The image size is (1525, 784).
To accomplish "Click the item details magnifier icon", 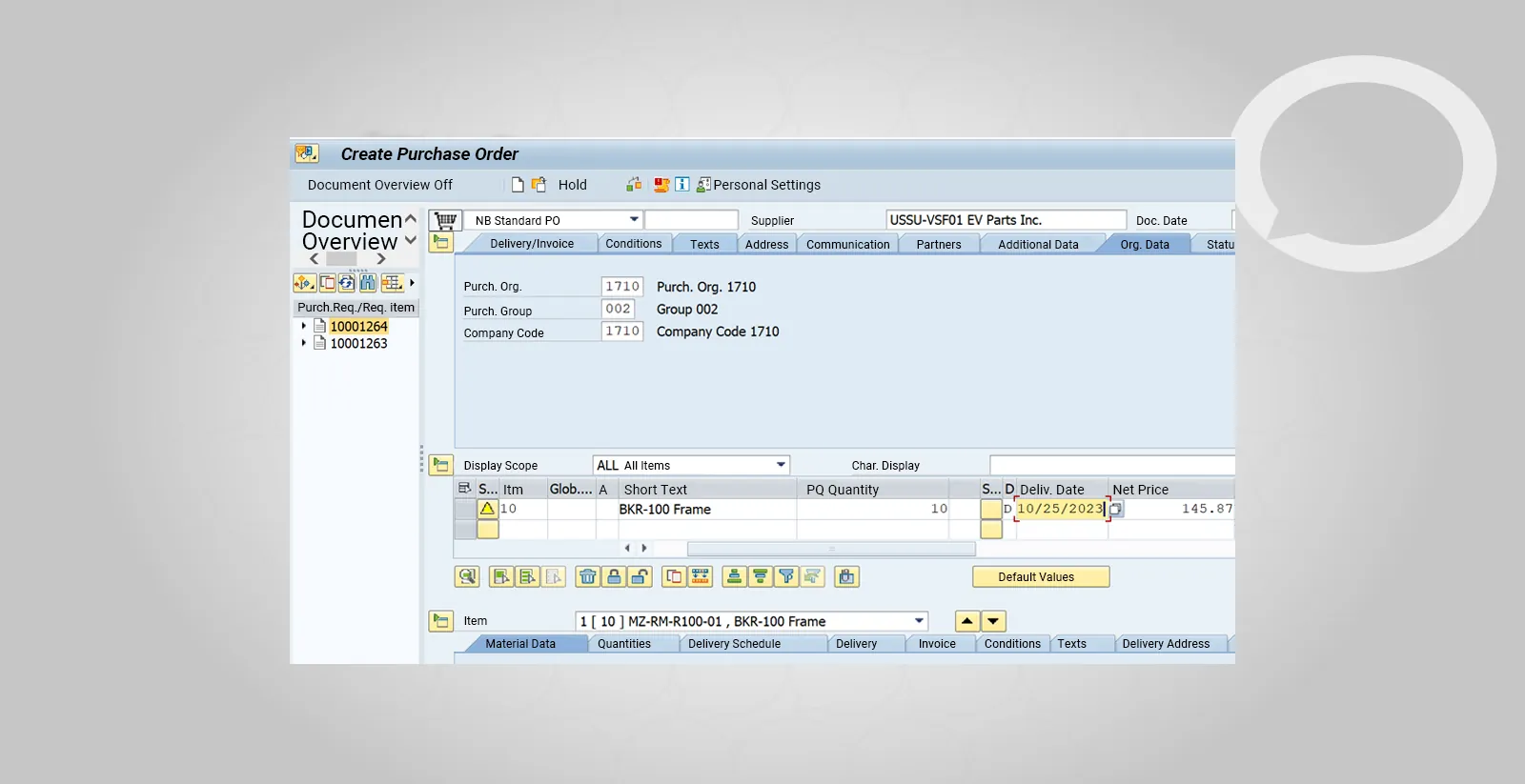I will coord(467,576).
